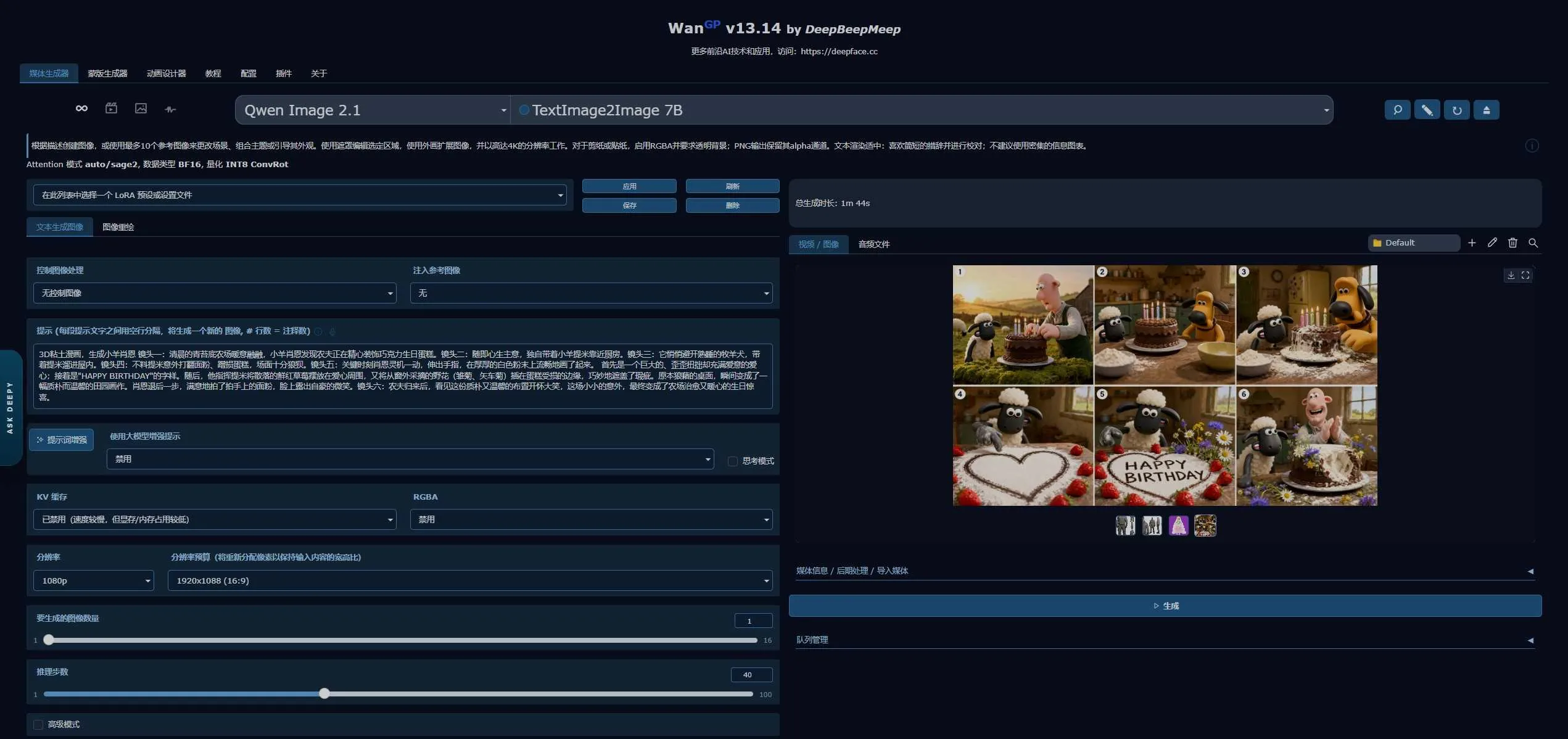Select the video clapperboard mode icon
Viewport: 1568px width, 739px height.
(x=111, y=109)
